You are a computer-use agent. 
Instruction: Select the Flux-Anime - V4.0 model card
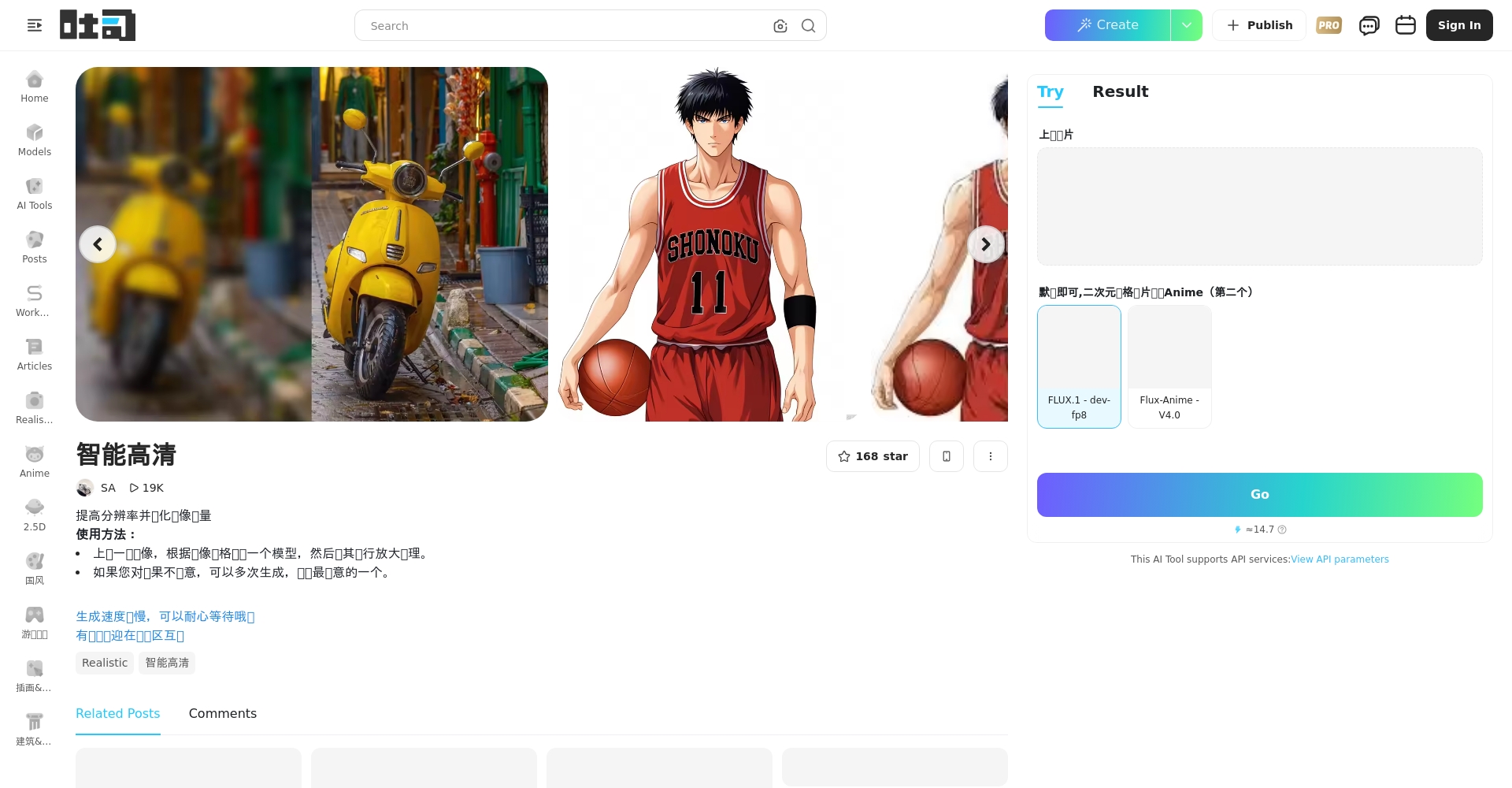(1169, 366)
